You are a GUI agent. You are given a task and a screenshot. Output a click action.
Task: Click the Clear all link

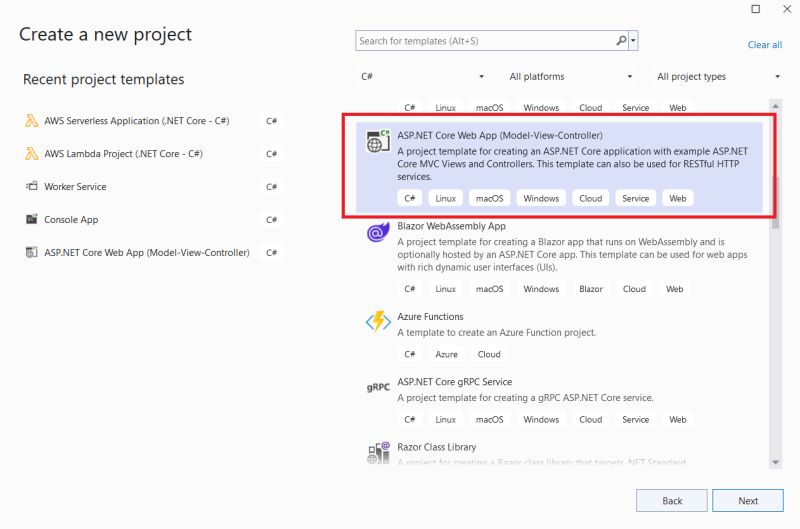tap(764, 45)
